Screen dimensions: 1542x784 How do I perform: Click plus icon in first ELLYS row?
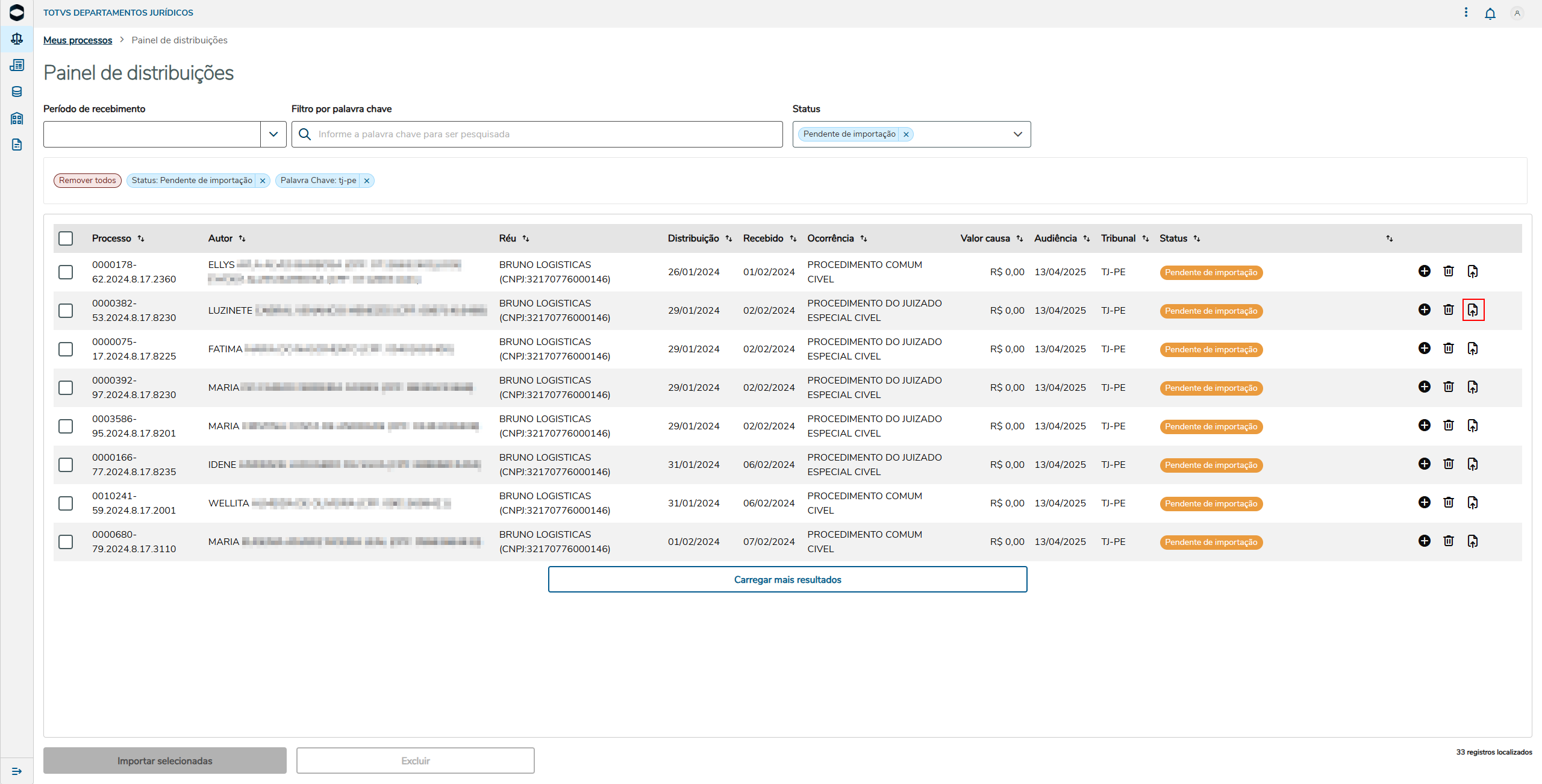pyautogui.click(x=1424, y=271)
